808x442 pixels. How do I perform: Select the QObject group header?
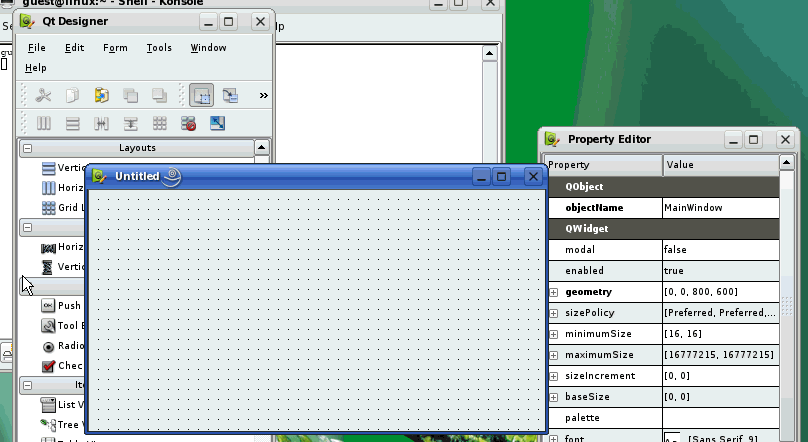point(664,186)
